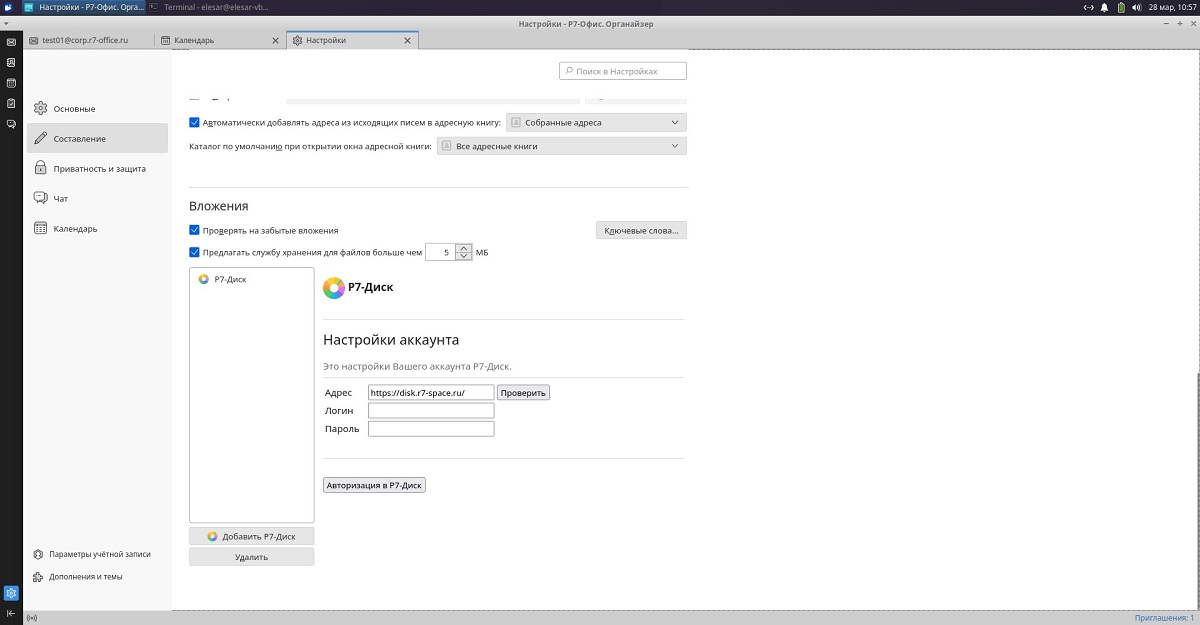1200x625 pixels.
Task: Open the 'Собранные адреса' dropdown
Action: click(x=596, y=123)
